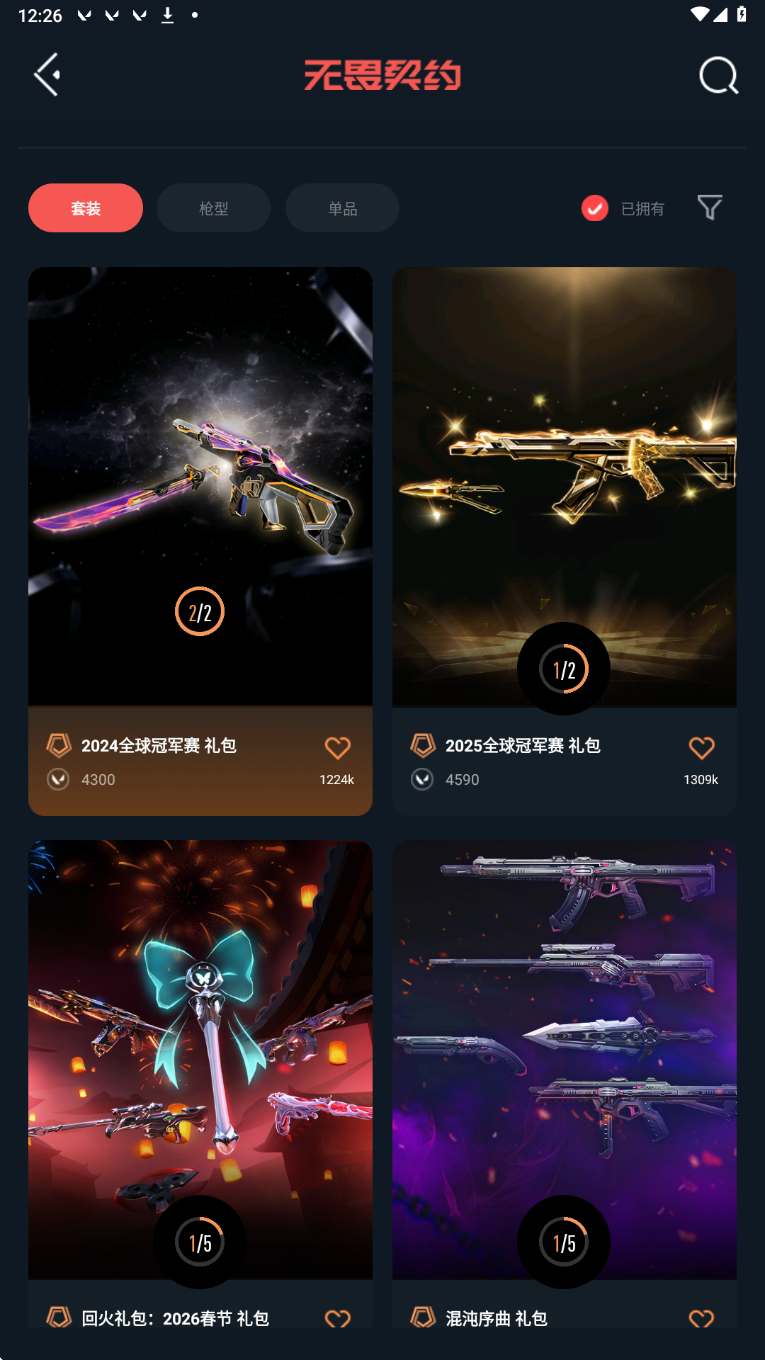Click the 1/2 progress ring on the 2025 bundle

pos(564,669)
